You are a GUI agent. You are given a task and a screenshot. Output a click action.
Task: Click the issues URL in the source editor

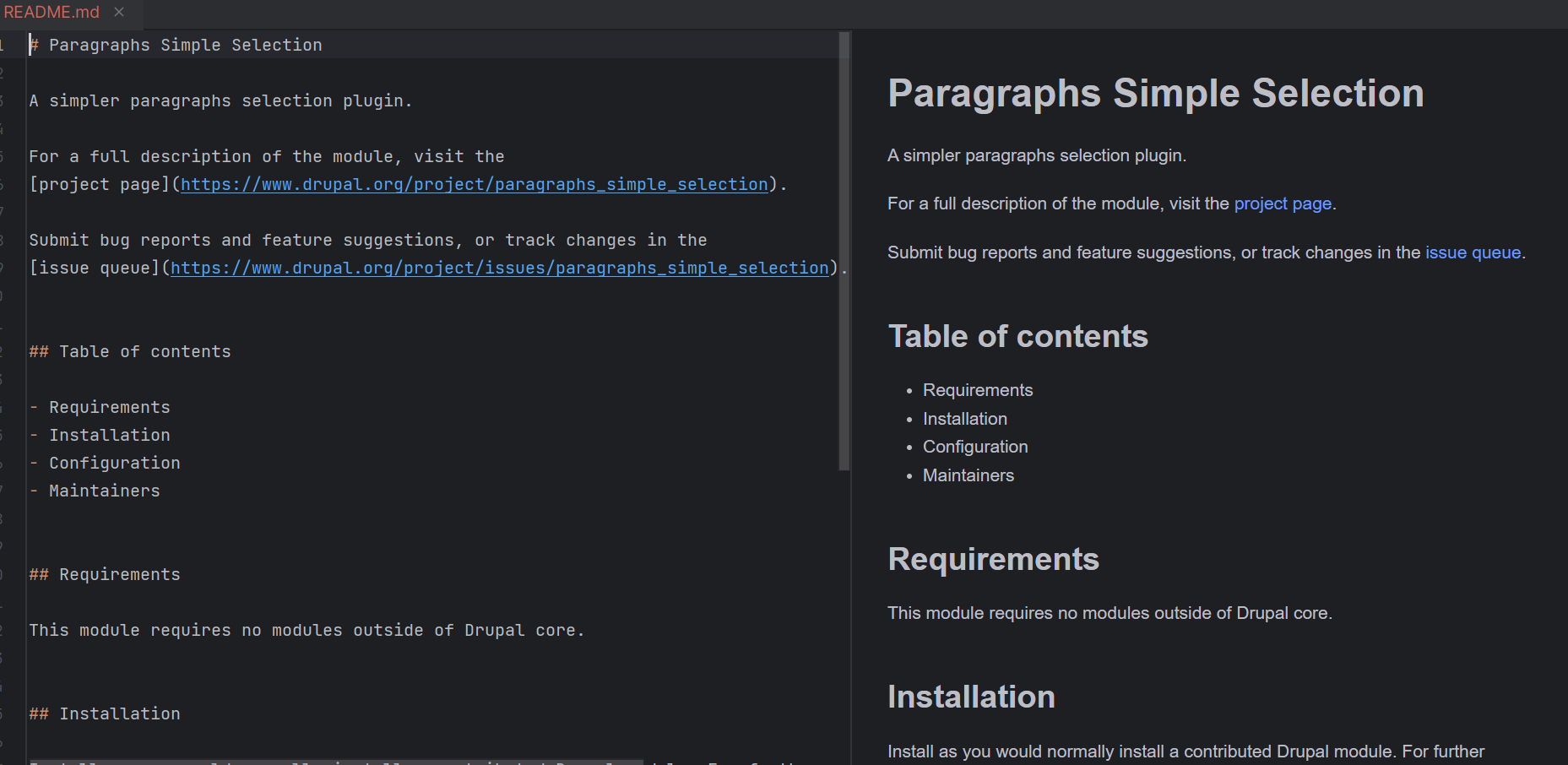tap(499, 268)
